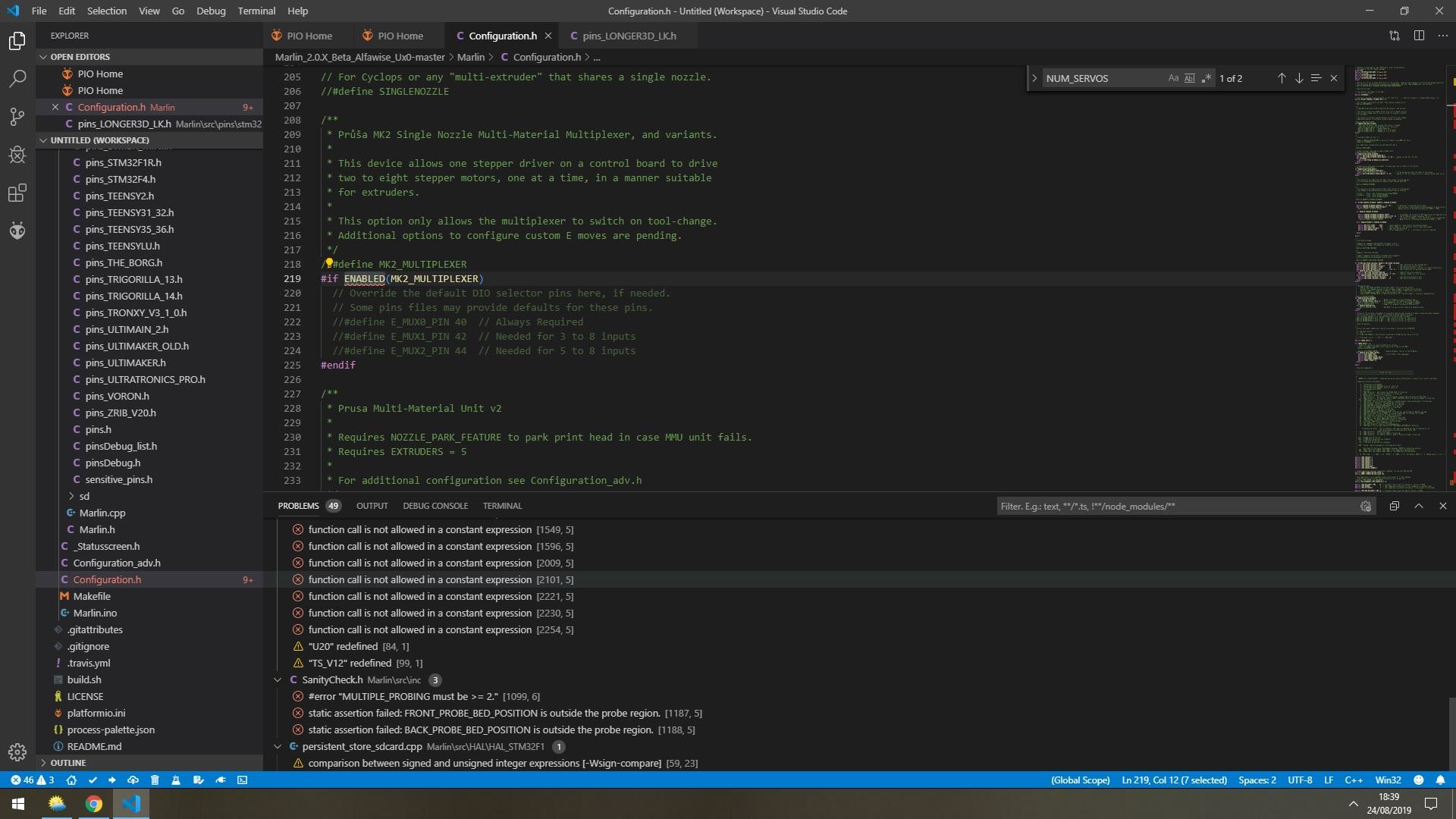The width and height of the screenshot is (1456, 819).
Task: Click the feedback smiley in status bar
Action: pyautogui.click(x=1419, y=780)
